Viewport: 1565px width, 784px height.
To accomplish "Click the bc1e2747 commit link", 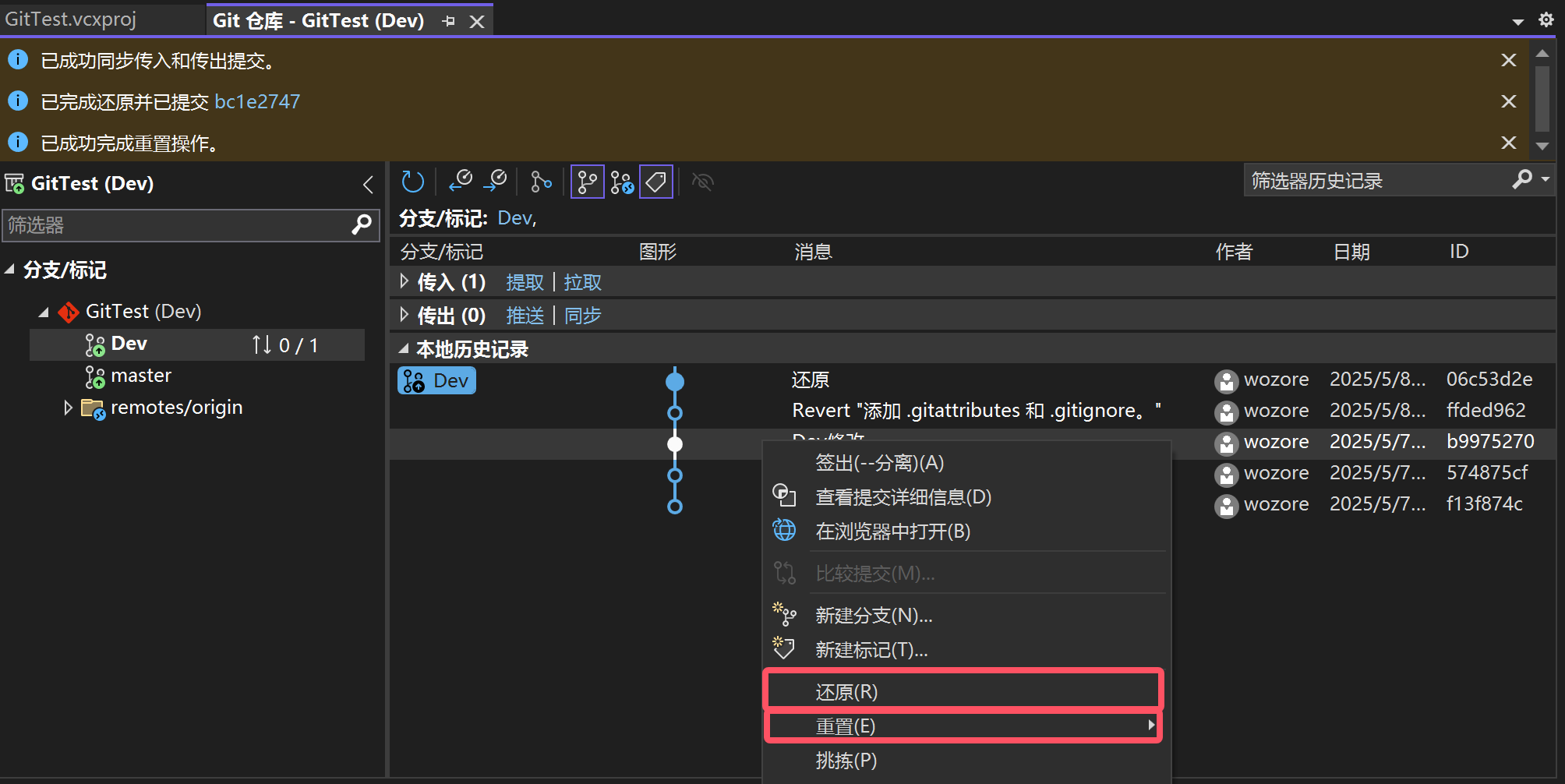I will tap(257, 102).
